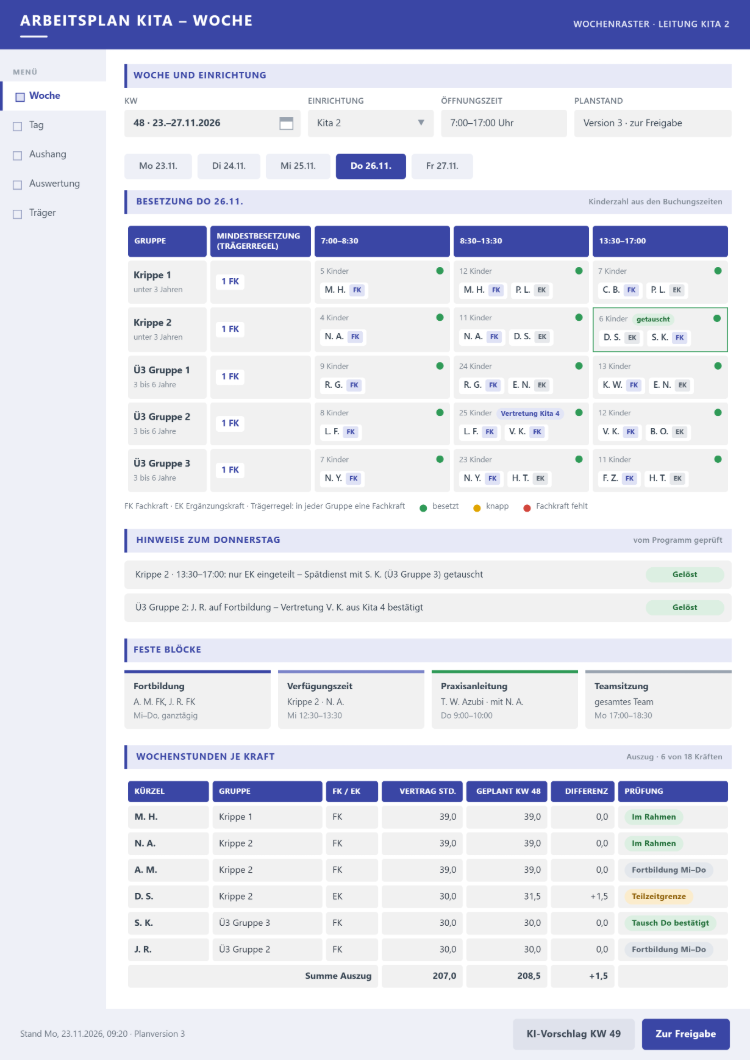Switch to Di 24.11. day tab
This screenshot has height=1060, width=750.
pos(229,166)
